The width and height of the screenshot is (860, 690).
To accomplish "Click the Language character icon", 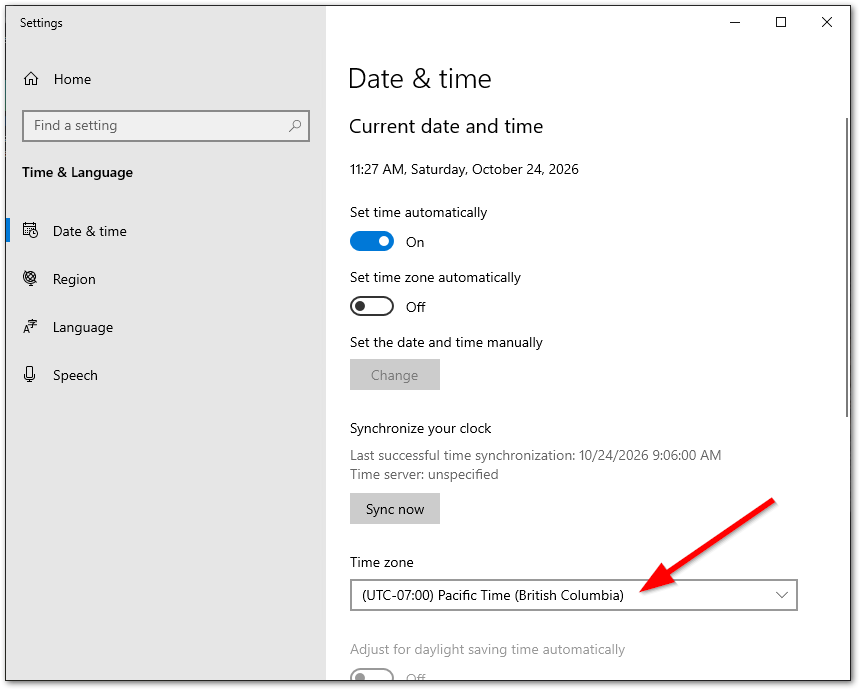I will coord(30,327).
